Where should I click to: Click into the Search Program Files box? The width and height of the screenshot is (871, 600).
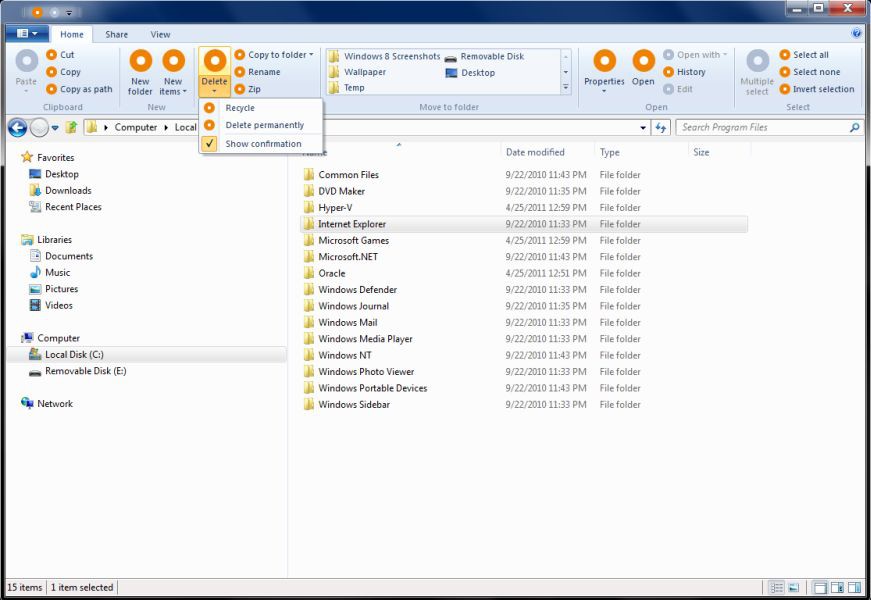(769, 127)
